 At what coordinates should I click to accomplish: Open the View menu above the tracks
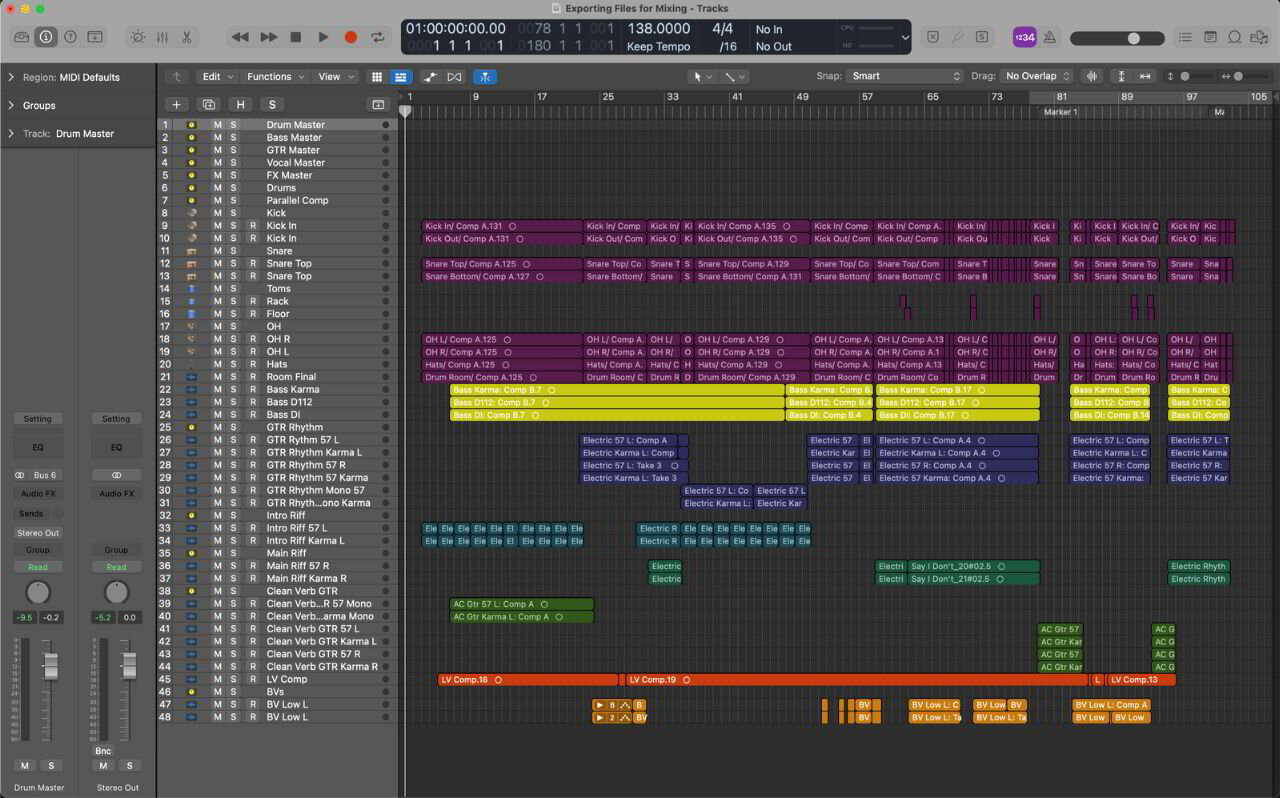(330, 76)
